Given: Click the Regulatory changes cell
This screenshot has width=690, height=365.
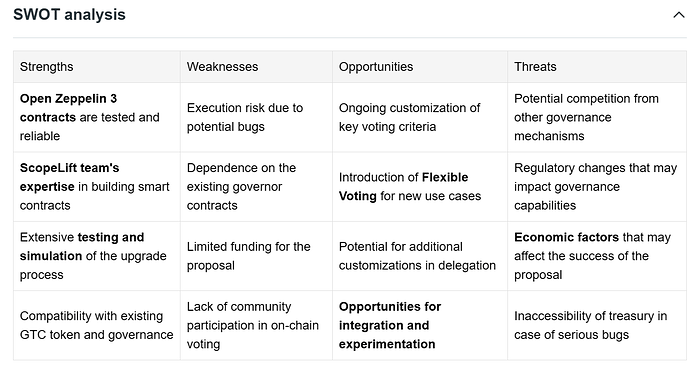Looking at the screenshot, I should pos(597,187).
